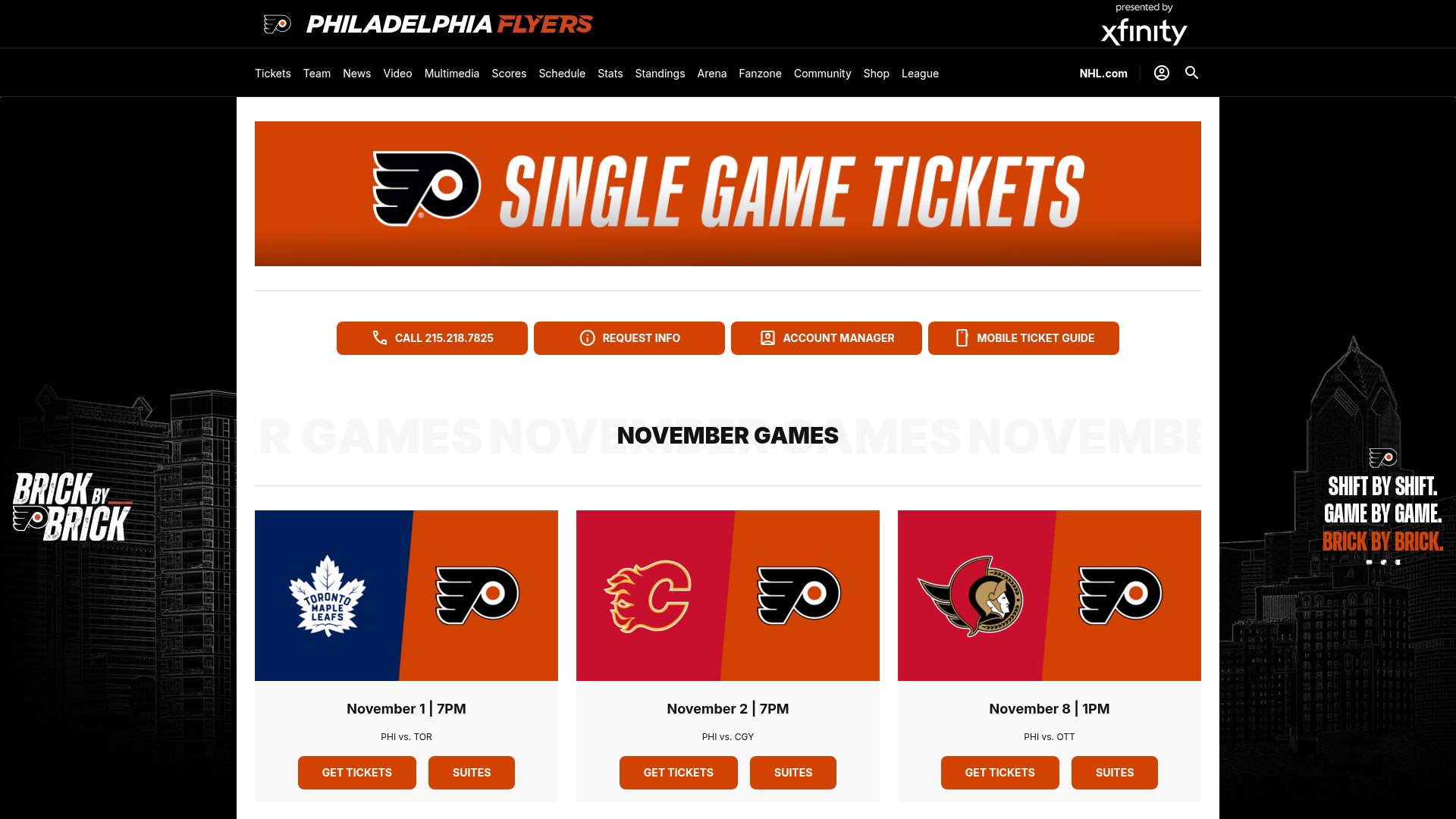Get tickets for PHI vs. TOR
The image size is (1456, 819).
pos(357,773)
